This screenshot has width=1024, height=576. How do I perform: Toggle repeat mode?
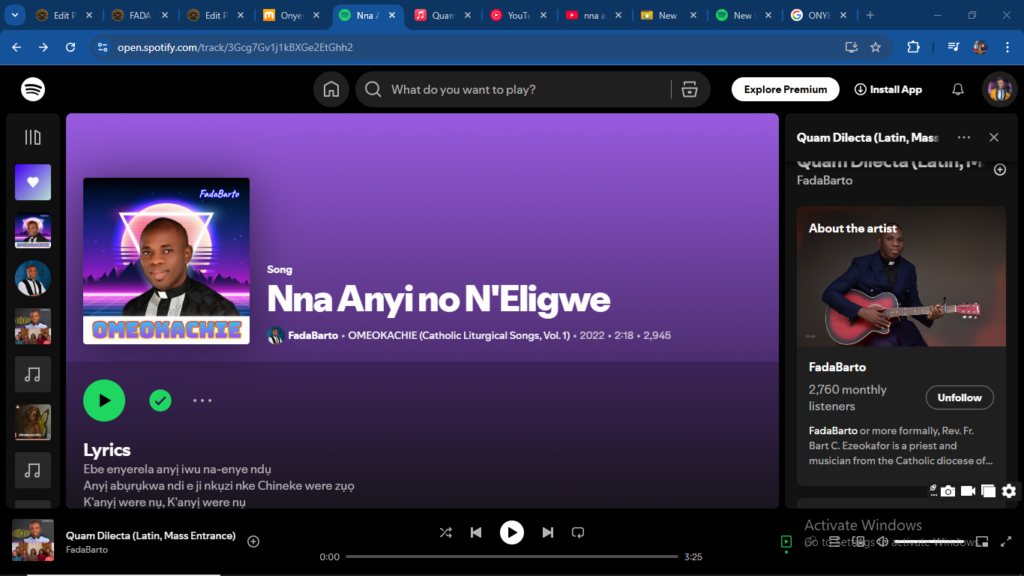(x=578, y=532)
